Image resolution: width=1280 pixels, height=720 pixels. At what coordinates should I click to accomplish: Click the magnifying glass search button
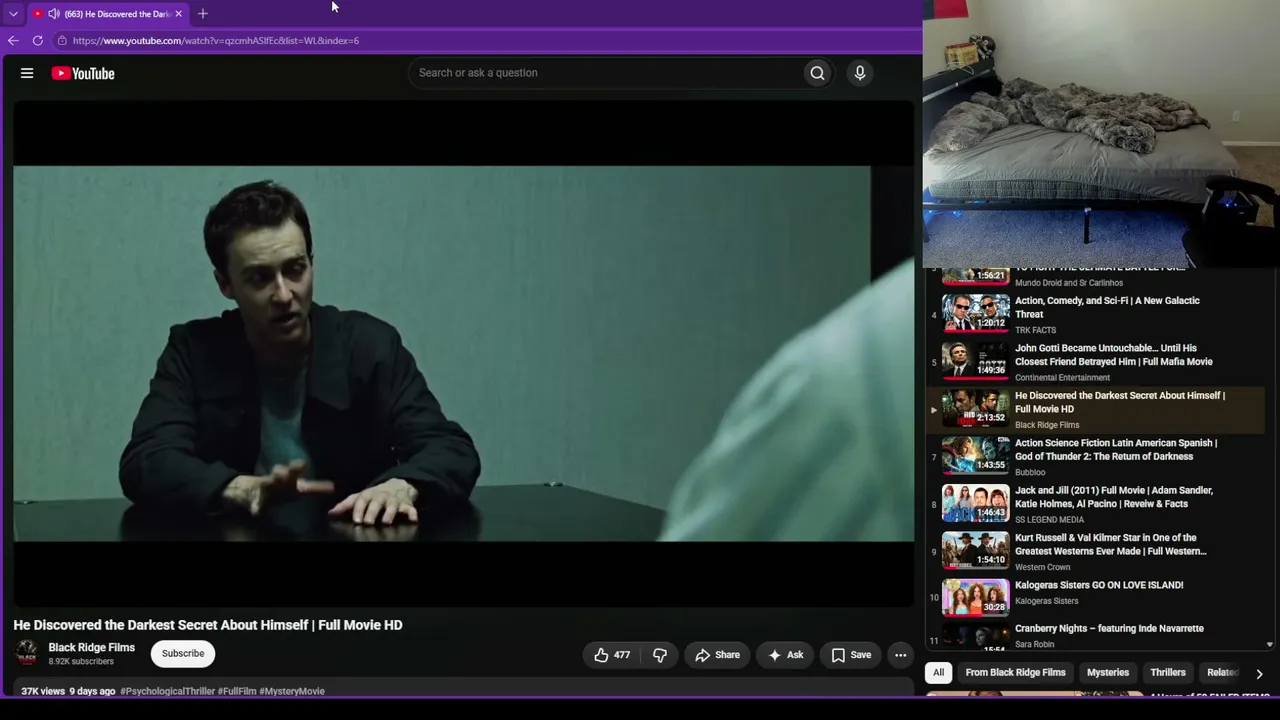[x=817, y=73]
